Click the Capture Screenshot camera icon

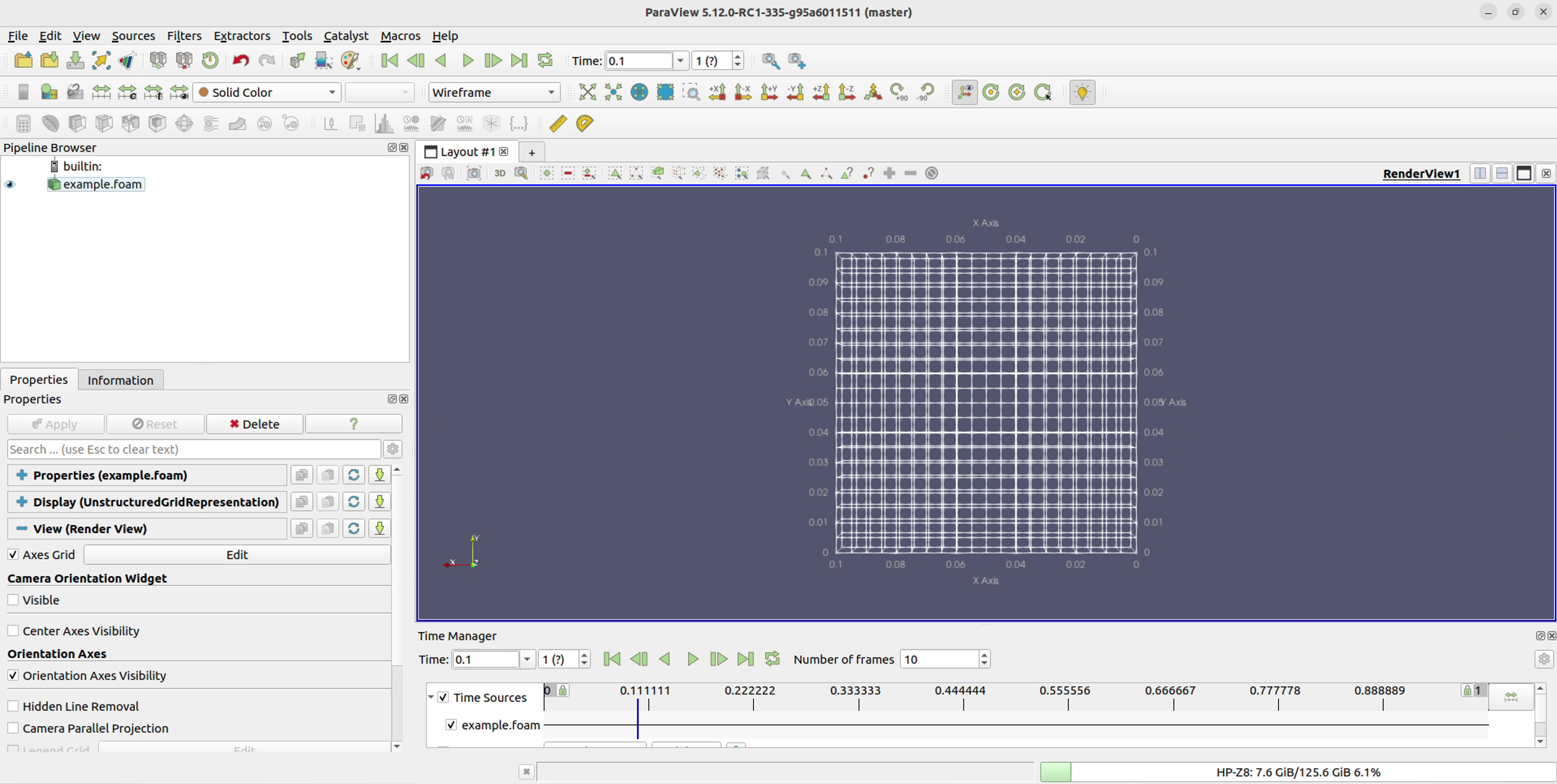[474, 174]
